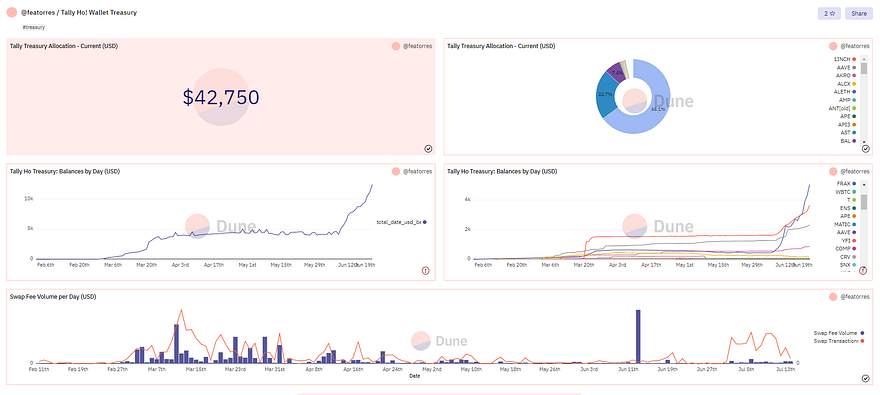Toggle the WBTC series in the balances legend

[846, 192]
